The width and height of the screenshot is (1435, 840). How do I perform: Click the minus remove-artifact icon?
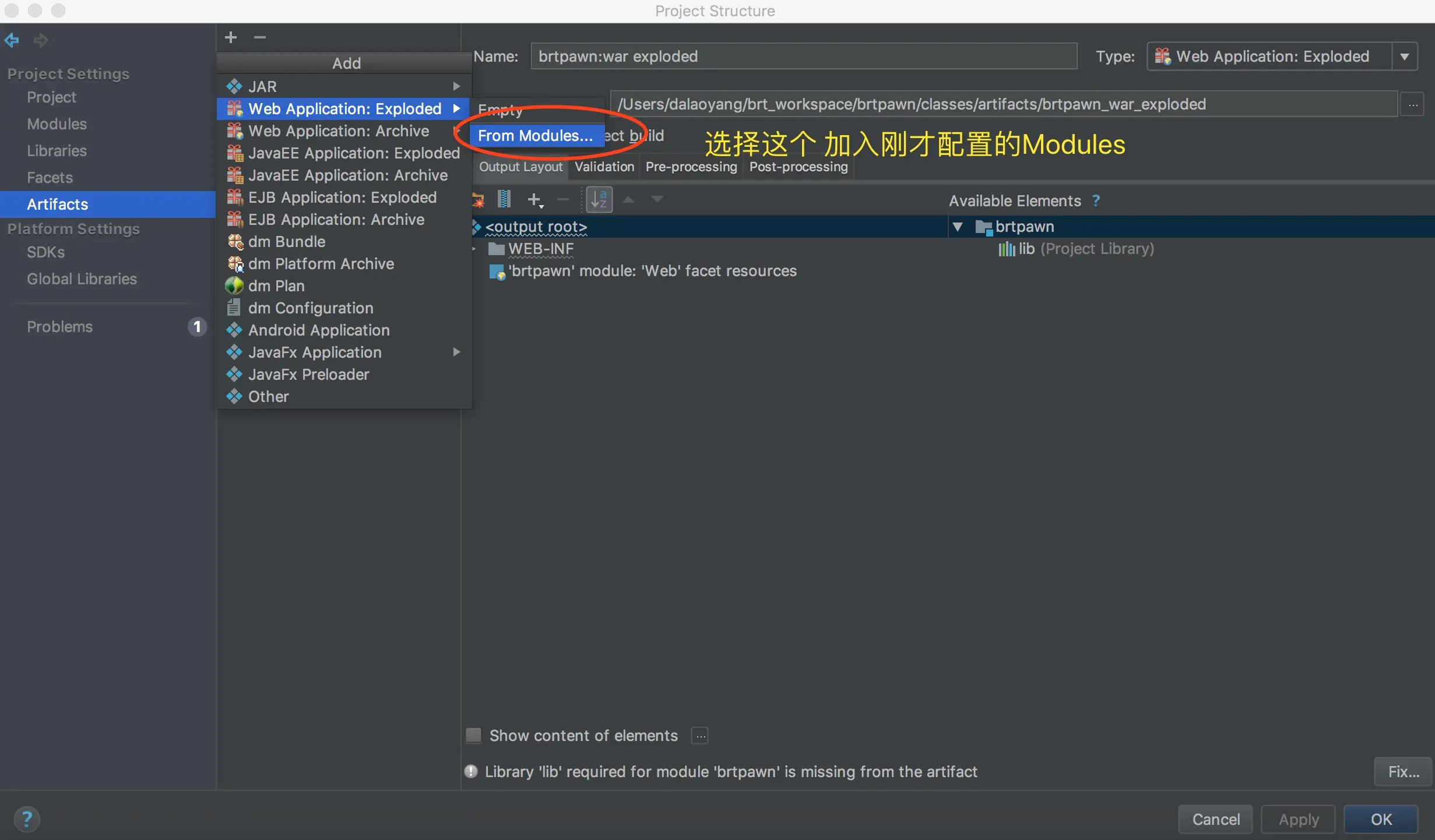pos(260,37)
